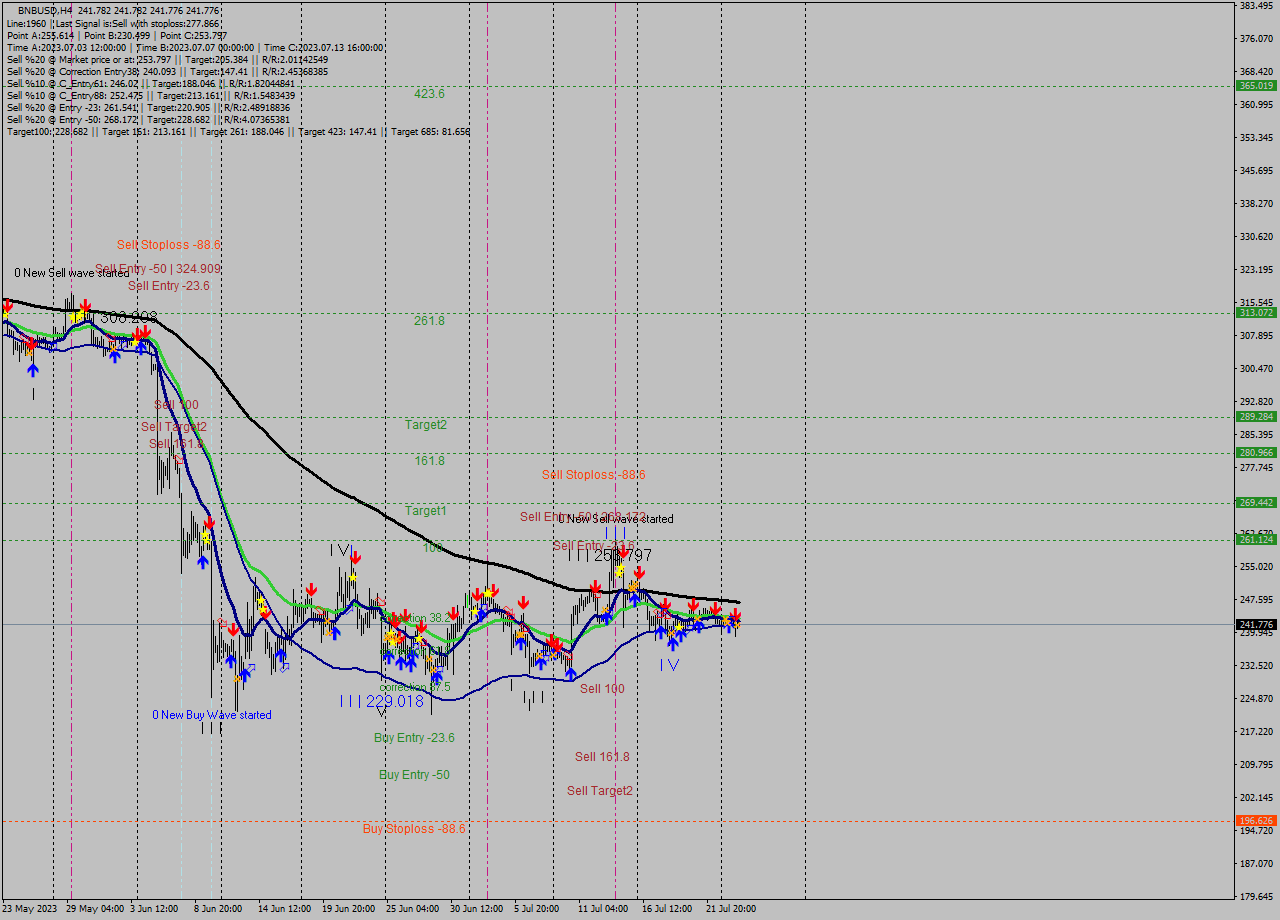This screenshot has width=1280, height=920.
Task: Select the red sell arrow at the July 5 swing high
Action: 524,602
